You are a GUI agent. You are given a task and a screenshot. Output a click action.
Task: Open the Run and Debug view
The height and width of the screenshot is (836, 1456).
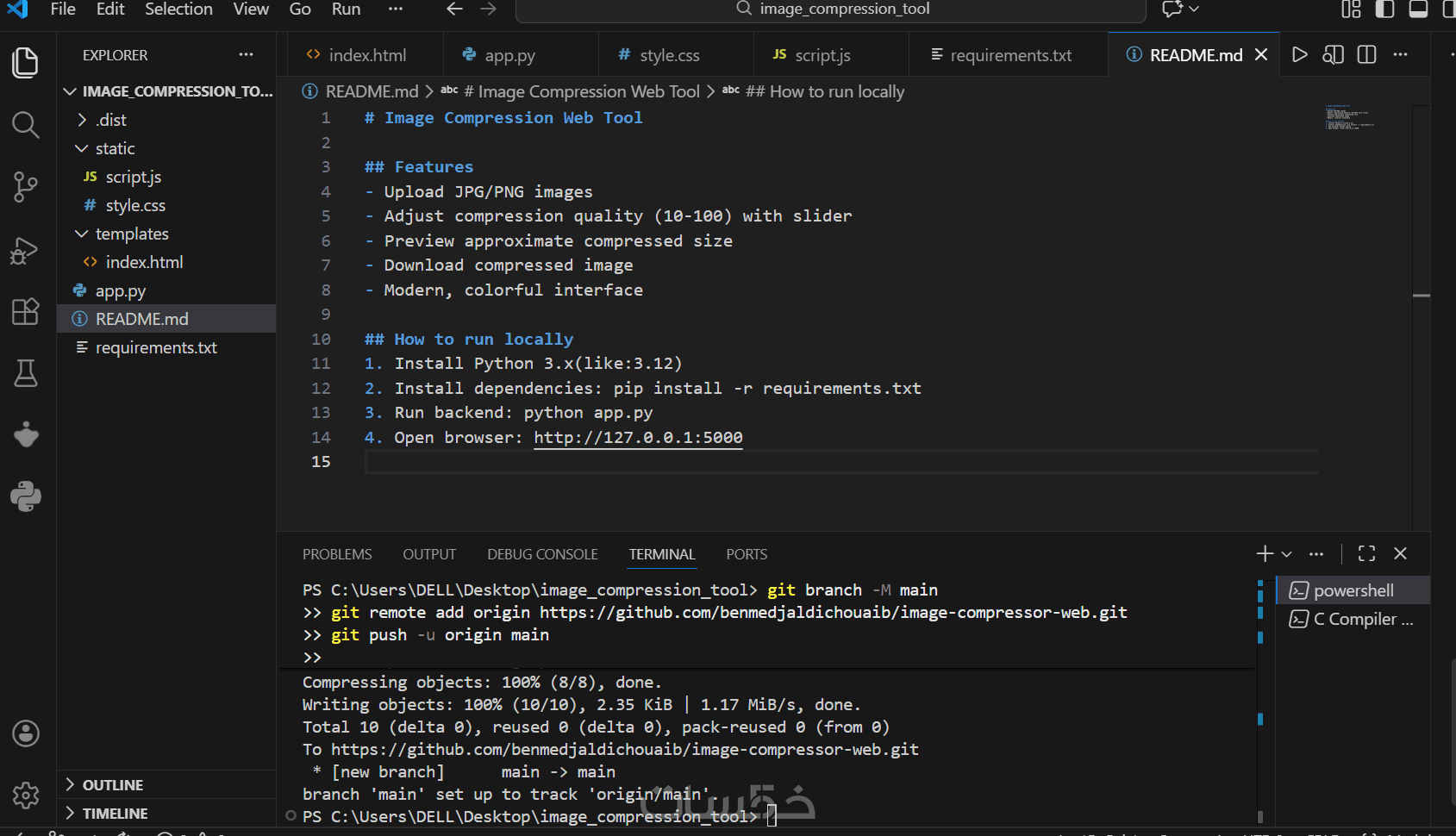coord(25,251)
